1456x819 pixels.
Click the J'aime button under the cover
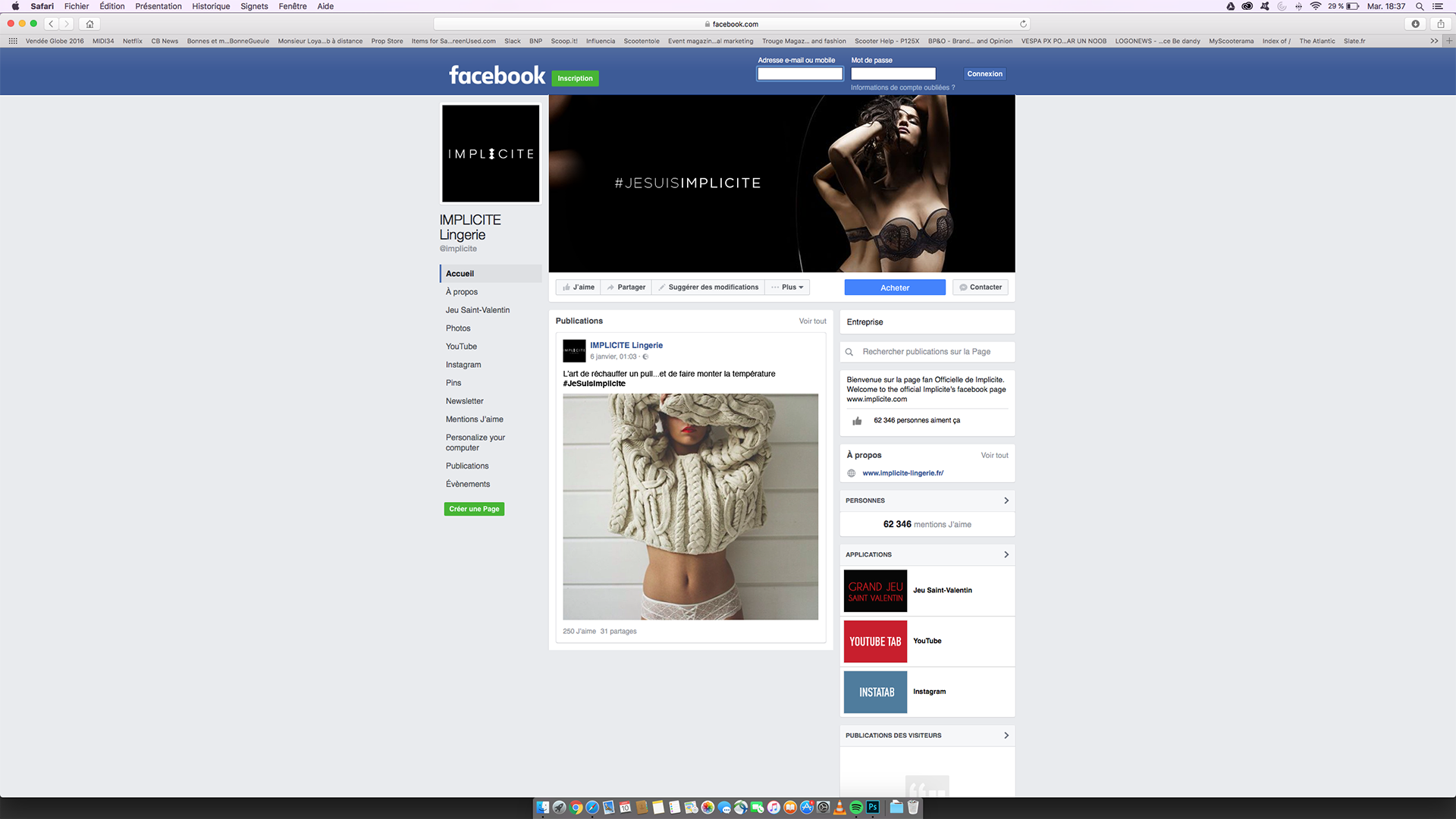point(578,287)
